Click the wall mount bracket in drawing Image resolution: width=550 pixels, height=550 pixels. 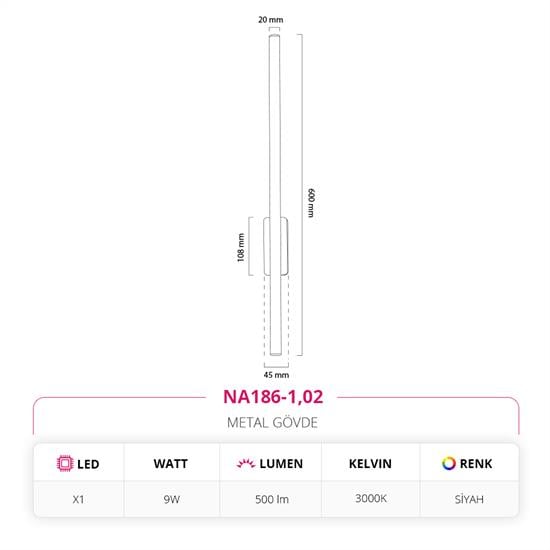276,246
